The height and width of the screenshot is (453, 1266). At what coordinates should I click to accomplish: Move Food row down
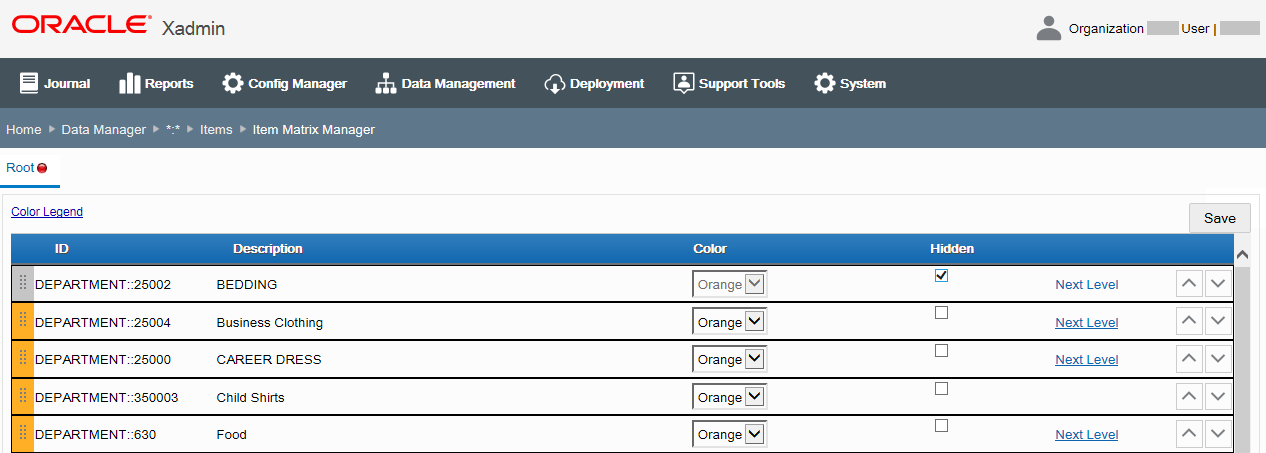tap(1218, 434)
